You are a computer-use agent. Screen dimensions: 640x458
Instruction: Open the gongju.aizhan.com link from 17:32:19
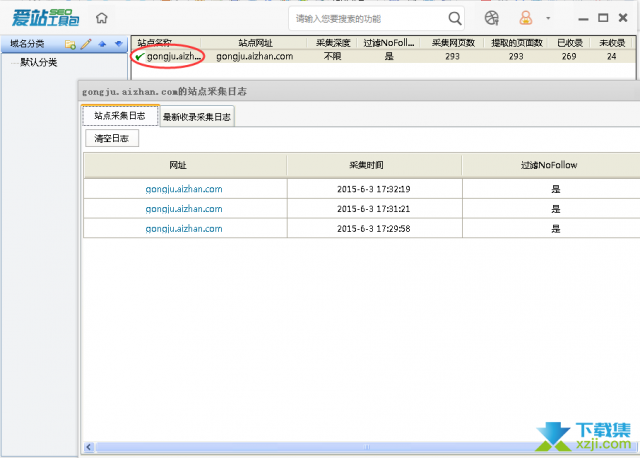click(184, 189)
